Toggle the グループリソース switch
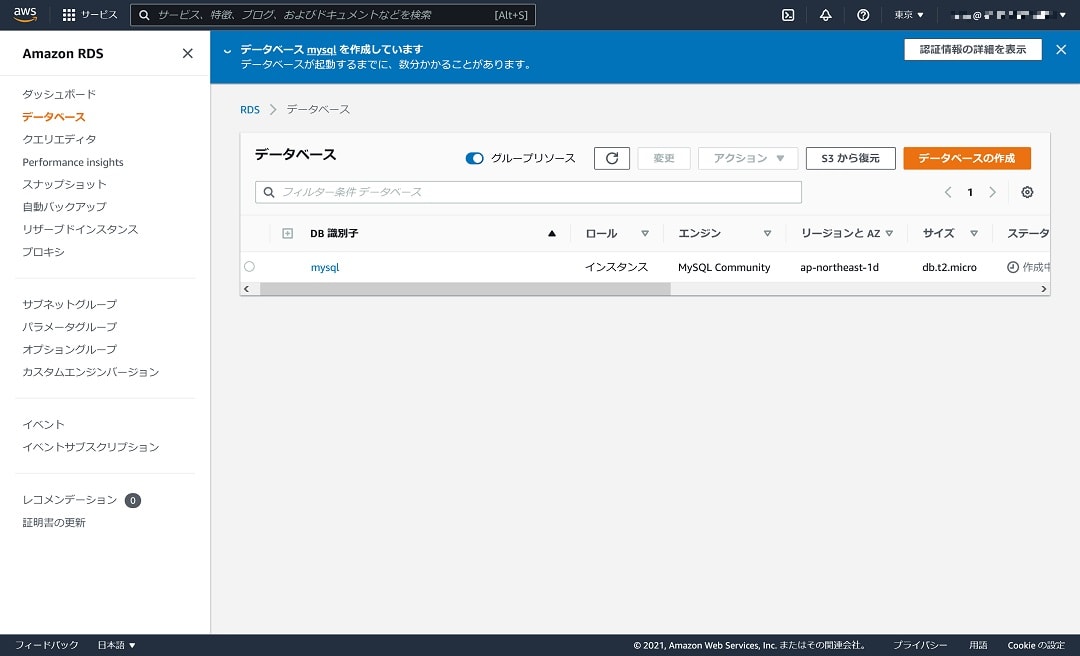Image resolution: width=1080 pixels, height=656 pixels. pos(475,158)
